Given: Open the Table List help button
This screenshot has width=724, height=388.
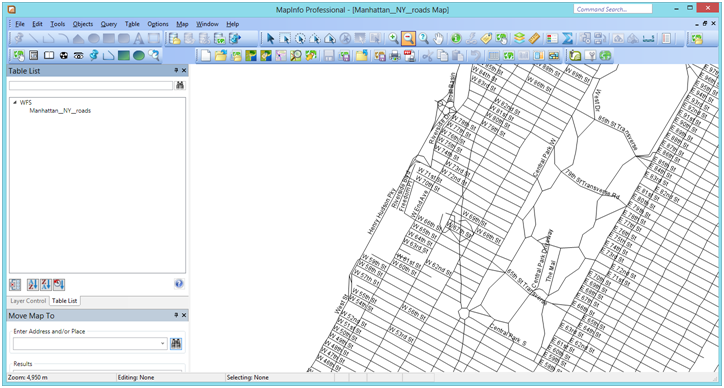Looking at the screenshot, I should pos(179,284).
